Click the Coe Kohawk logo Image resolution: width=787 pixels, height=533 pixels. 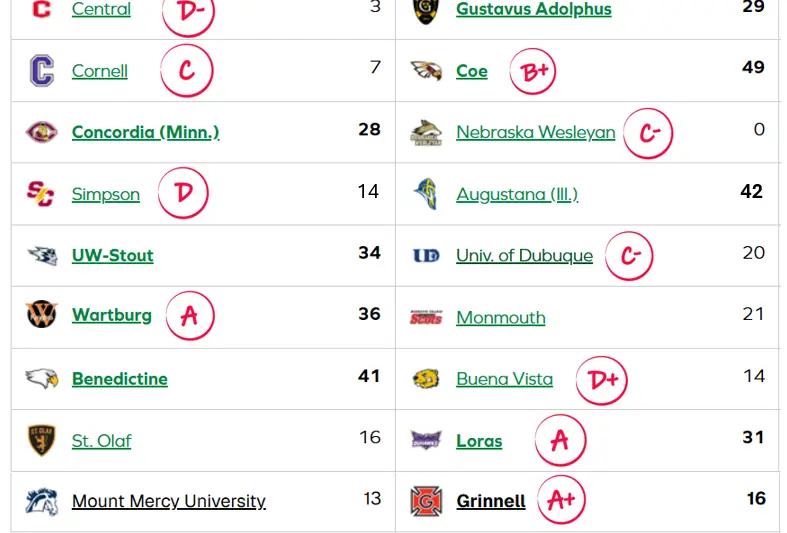click(x=426, y=71)
